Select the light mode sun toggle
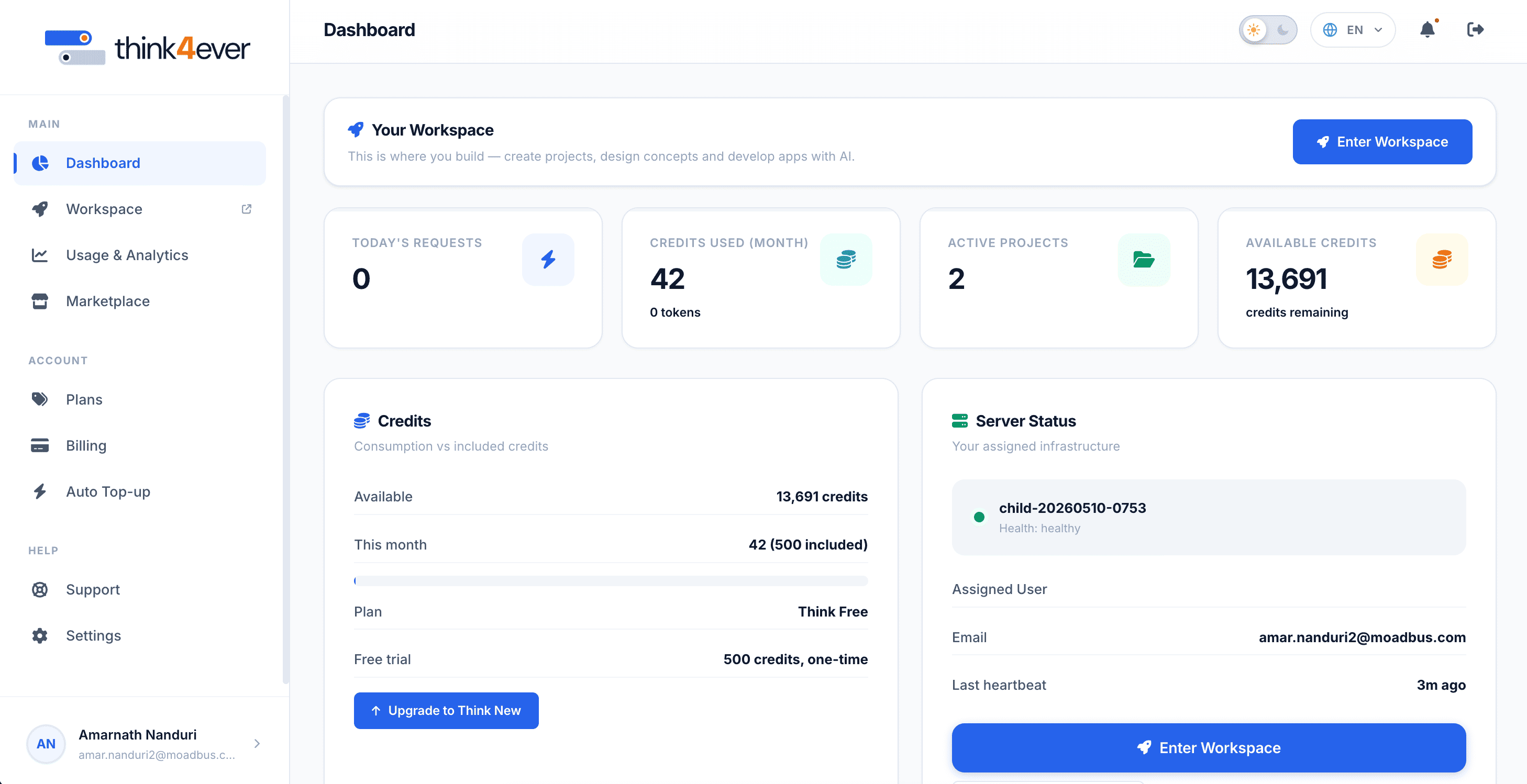The image size is (1527, 784). coord(1254,30)
